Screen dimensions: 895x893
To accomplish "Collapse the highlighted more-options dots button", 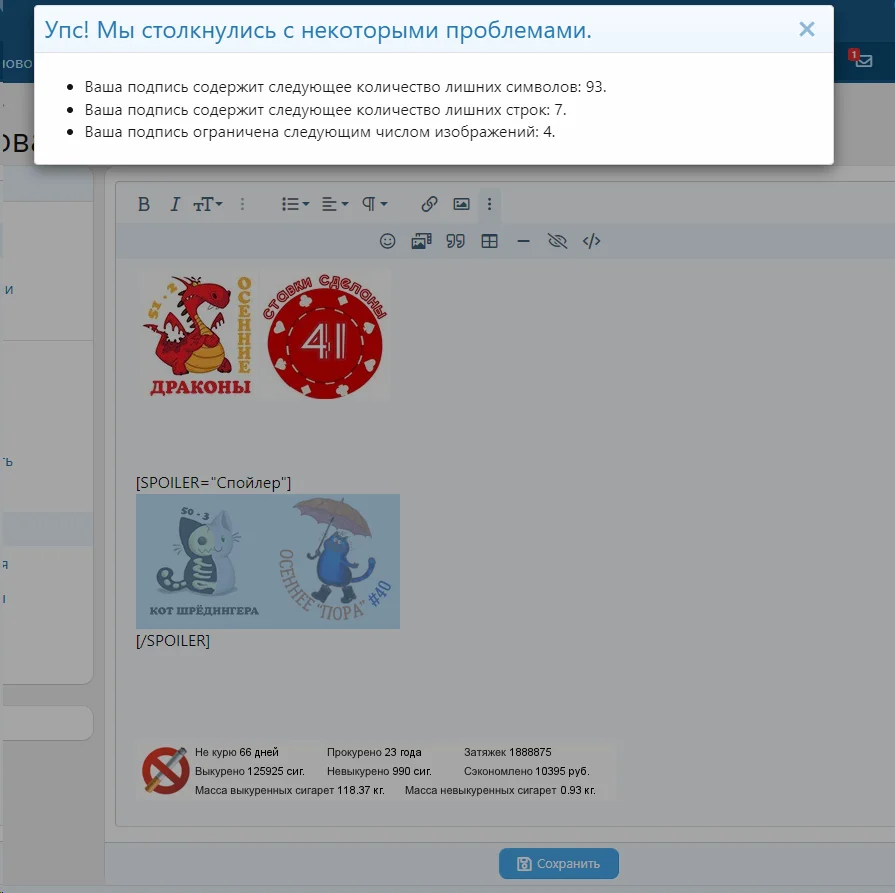I will [489, 204].
